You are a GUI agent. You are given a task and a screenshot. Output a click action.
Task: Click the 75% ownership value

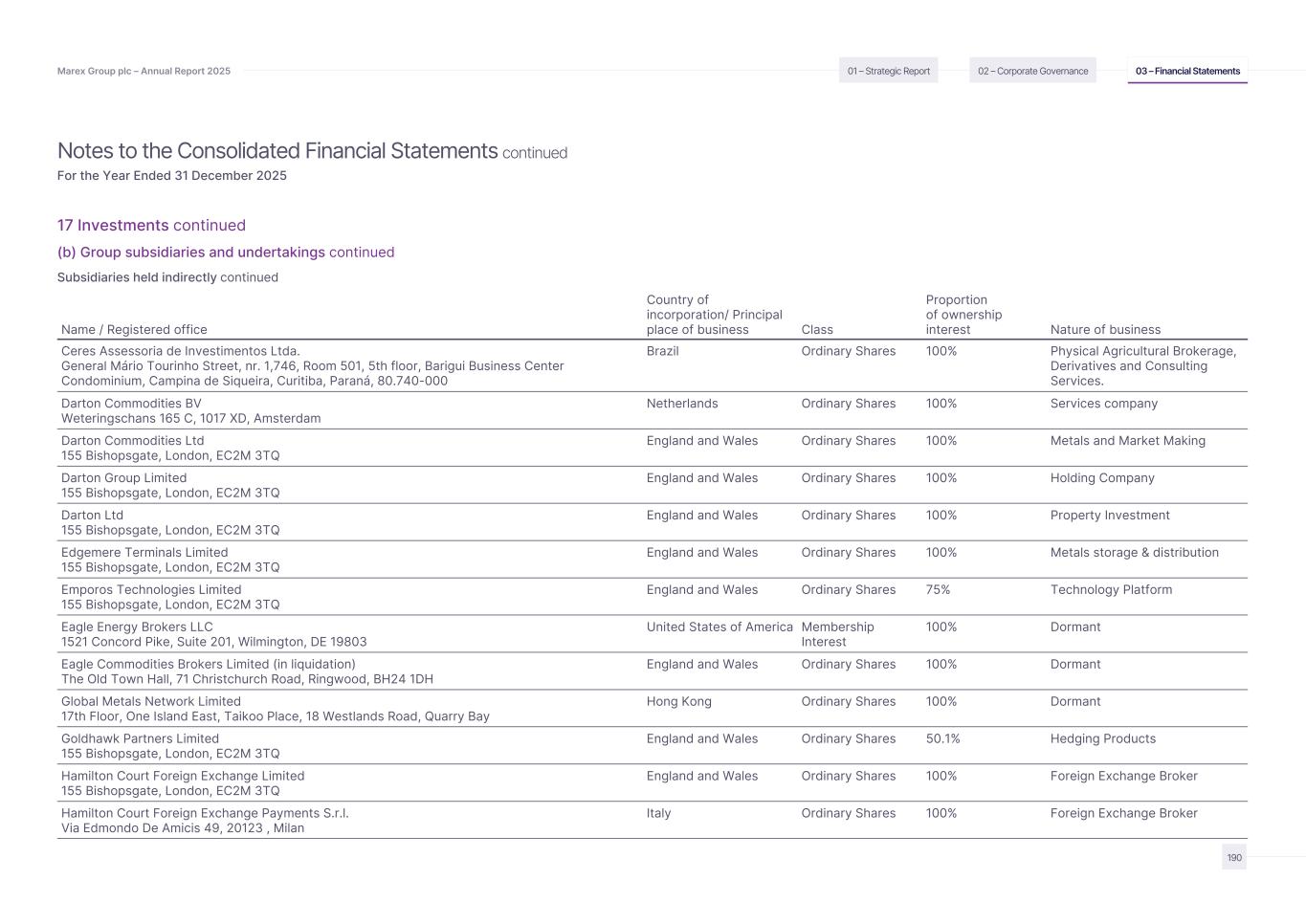pyautogui.click(x=938, y=590)
